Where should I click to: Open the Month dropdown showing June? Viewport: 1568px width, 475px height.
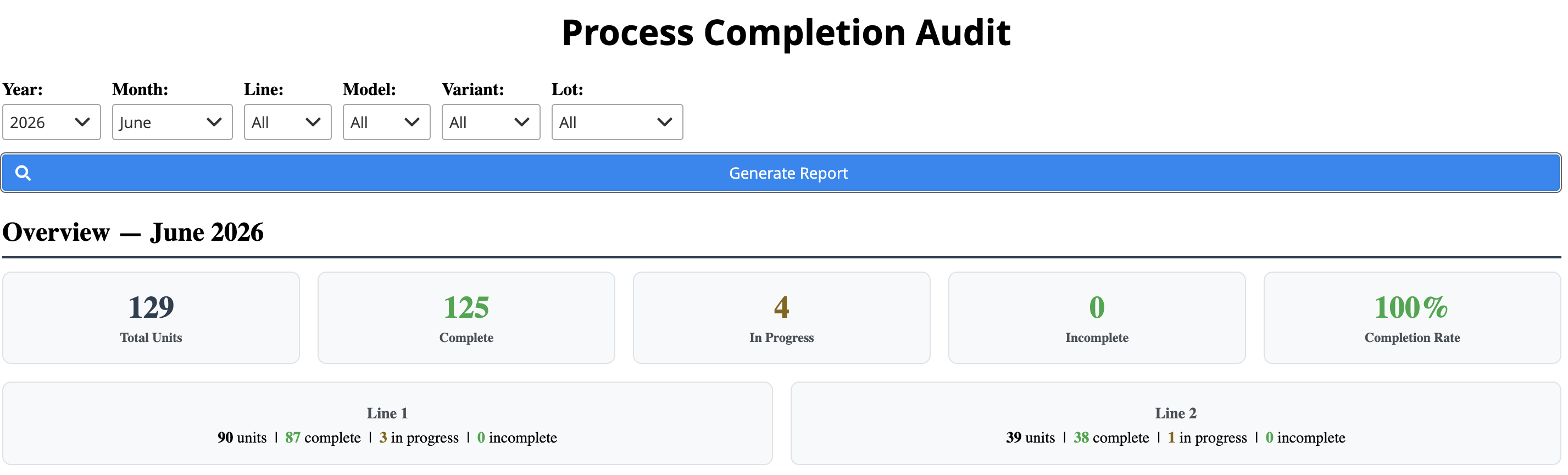click(173, 123)
